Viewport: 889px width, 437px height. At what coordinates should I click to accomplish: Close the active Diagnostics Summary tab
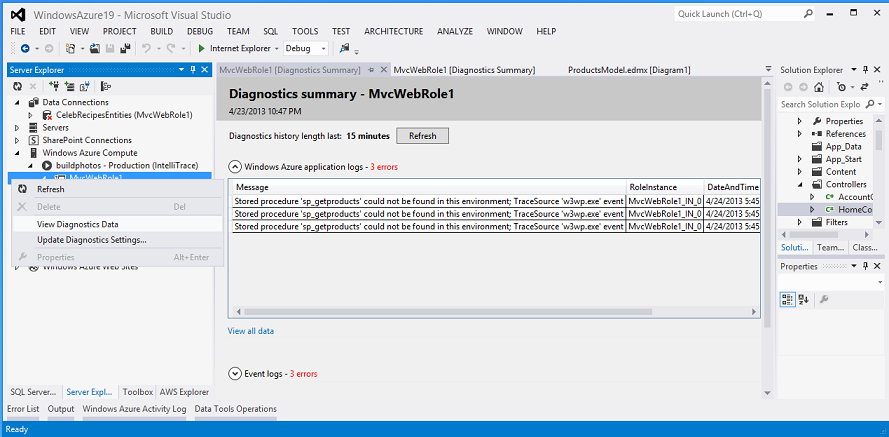point(383,70)
